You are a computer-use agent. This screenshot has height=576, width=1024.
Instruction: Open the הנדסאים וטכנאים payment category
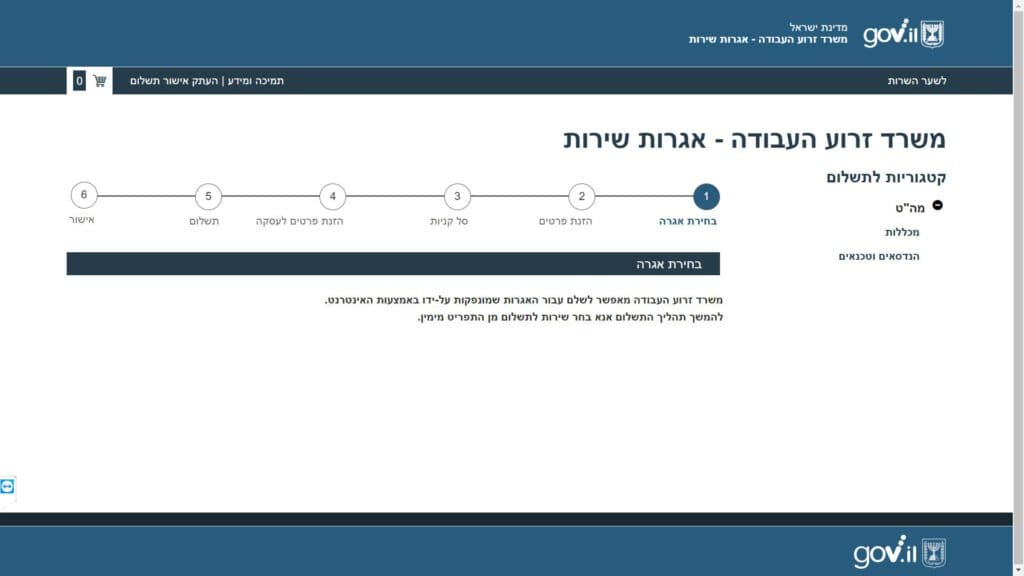[x=879, y=256]
